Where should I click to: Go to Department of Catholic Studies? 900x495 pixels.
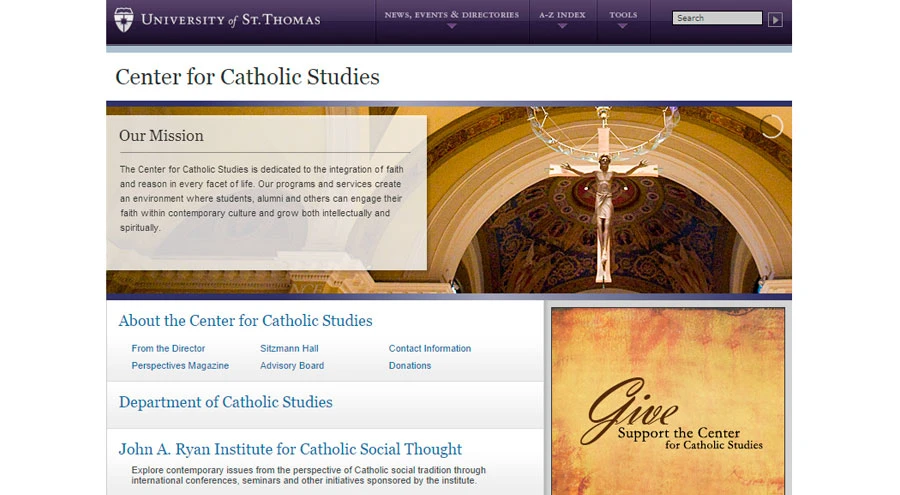pos(225,402)
